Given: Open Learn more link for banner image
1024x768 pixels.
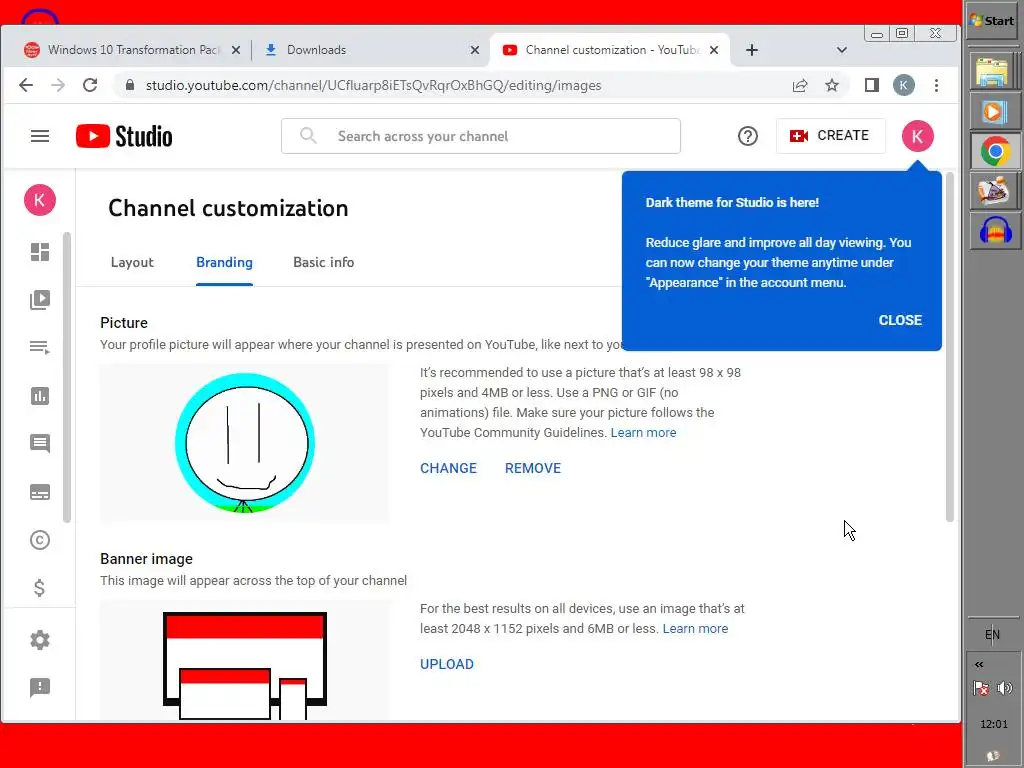Looking at the screenshot, I should [696, 628].
